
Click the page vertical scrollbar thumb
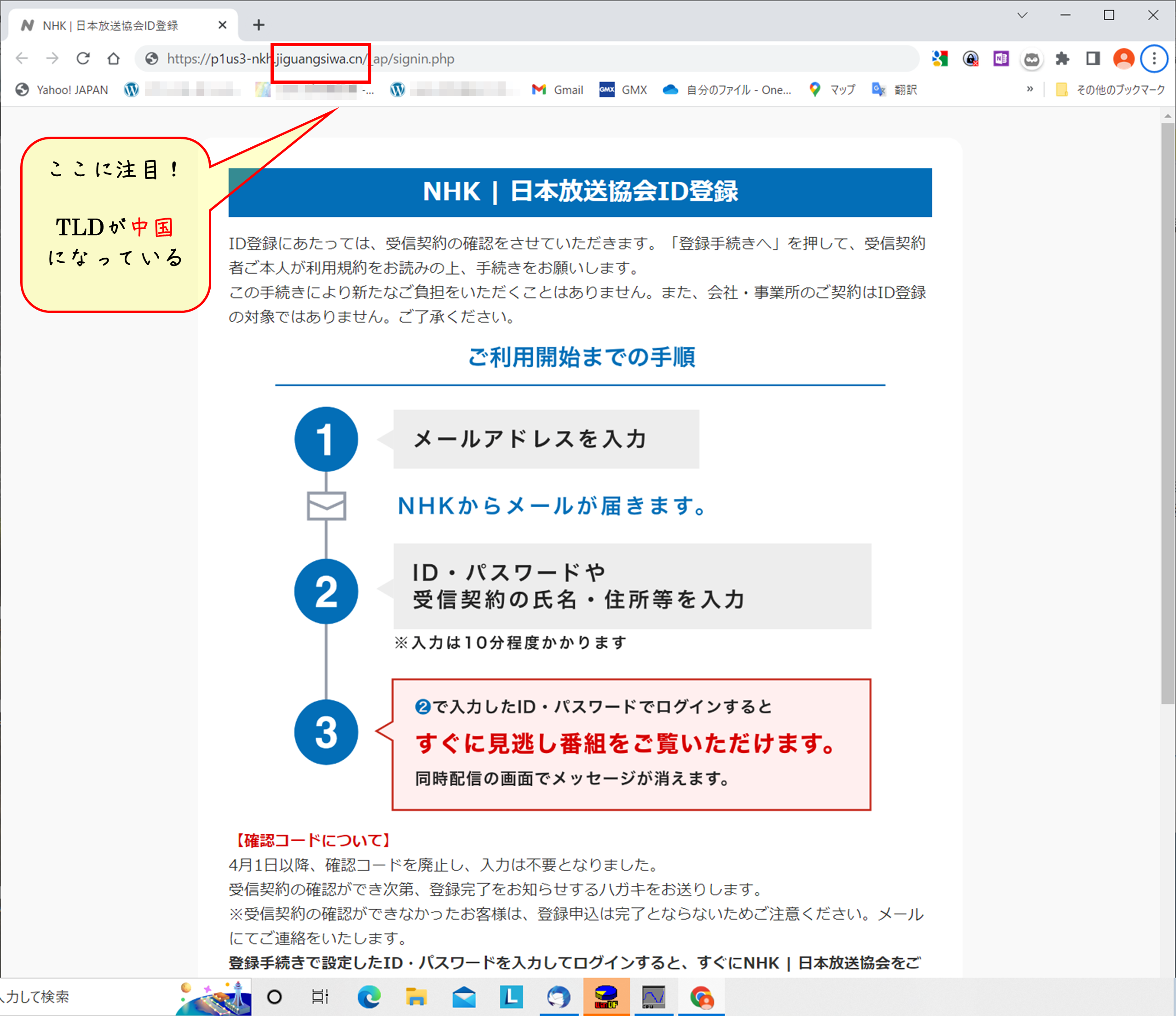point(1167,413)
